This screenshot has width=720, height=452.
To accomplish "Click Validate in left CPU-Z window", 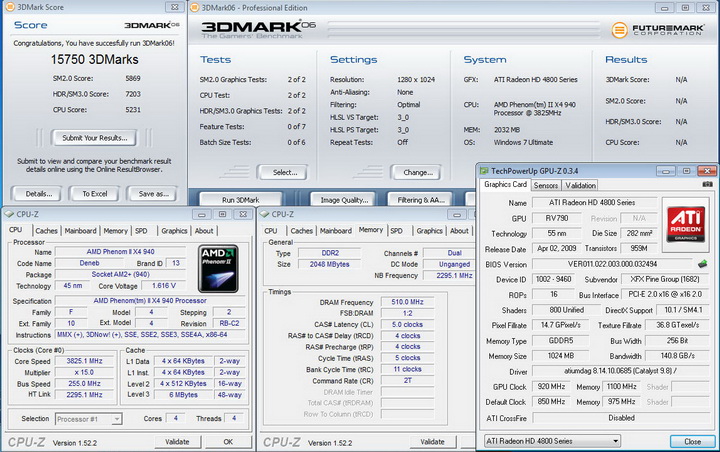I will pos(177,441).
